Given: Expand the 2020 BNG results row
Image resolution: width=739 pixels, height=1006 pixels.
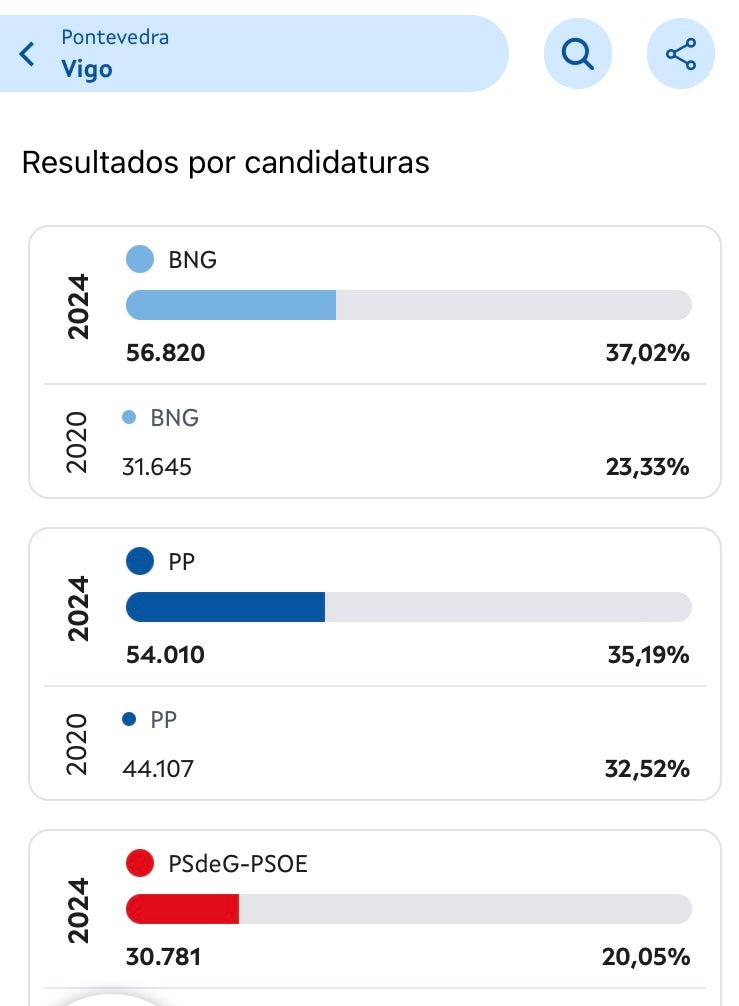Looking at the screenshot, I should (x=370, y=440).
